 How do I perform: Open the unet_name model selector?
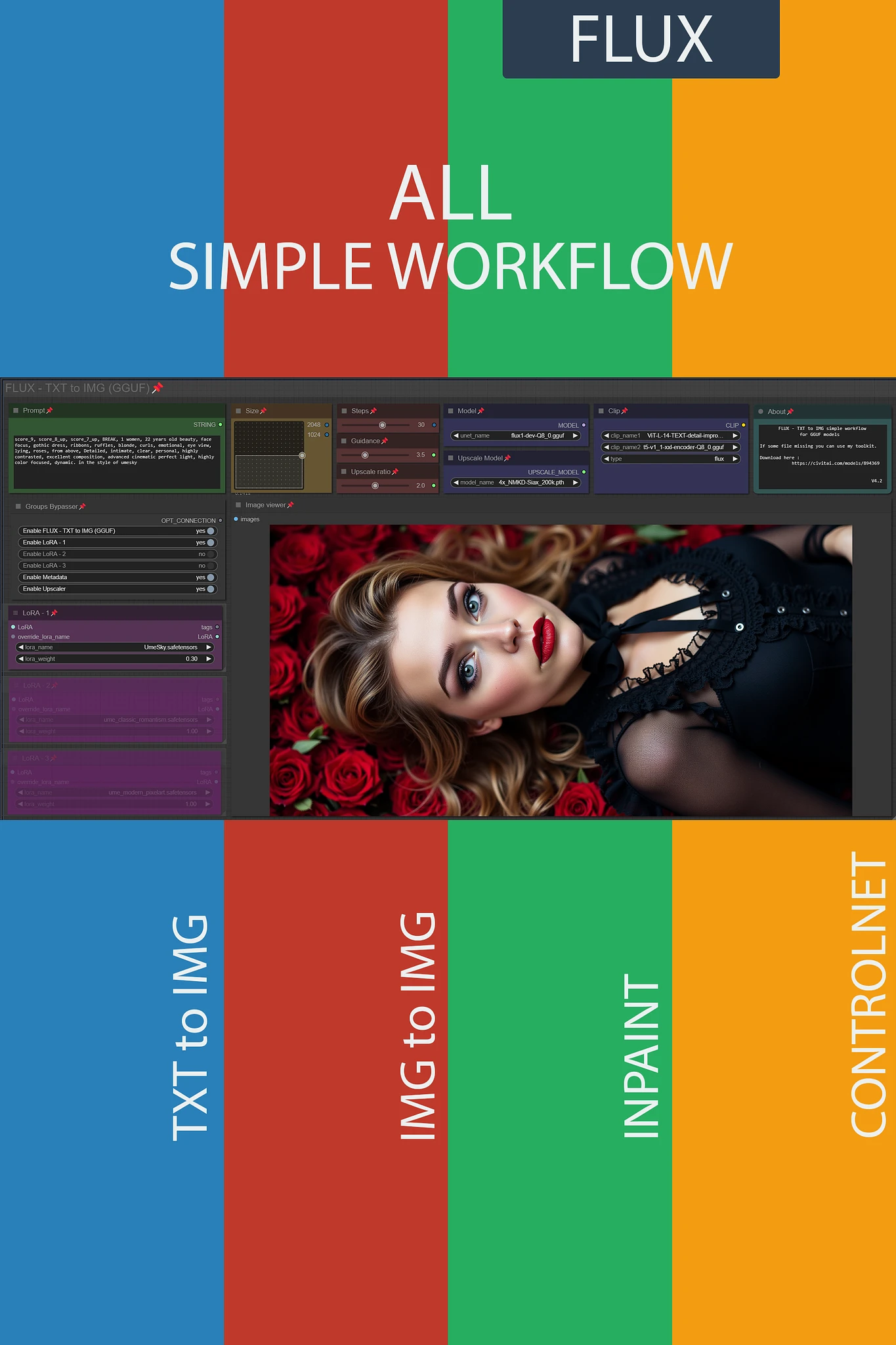[x=516, y=435]
